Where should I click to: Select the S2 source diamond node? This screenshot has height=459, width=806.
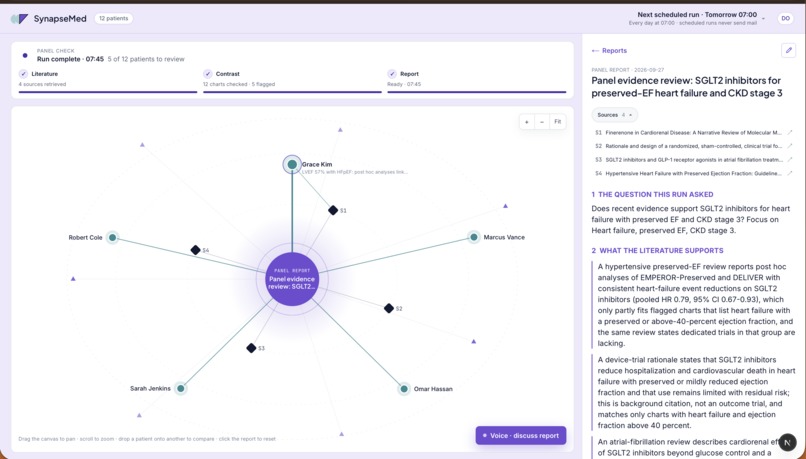pos(389,308)
